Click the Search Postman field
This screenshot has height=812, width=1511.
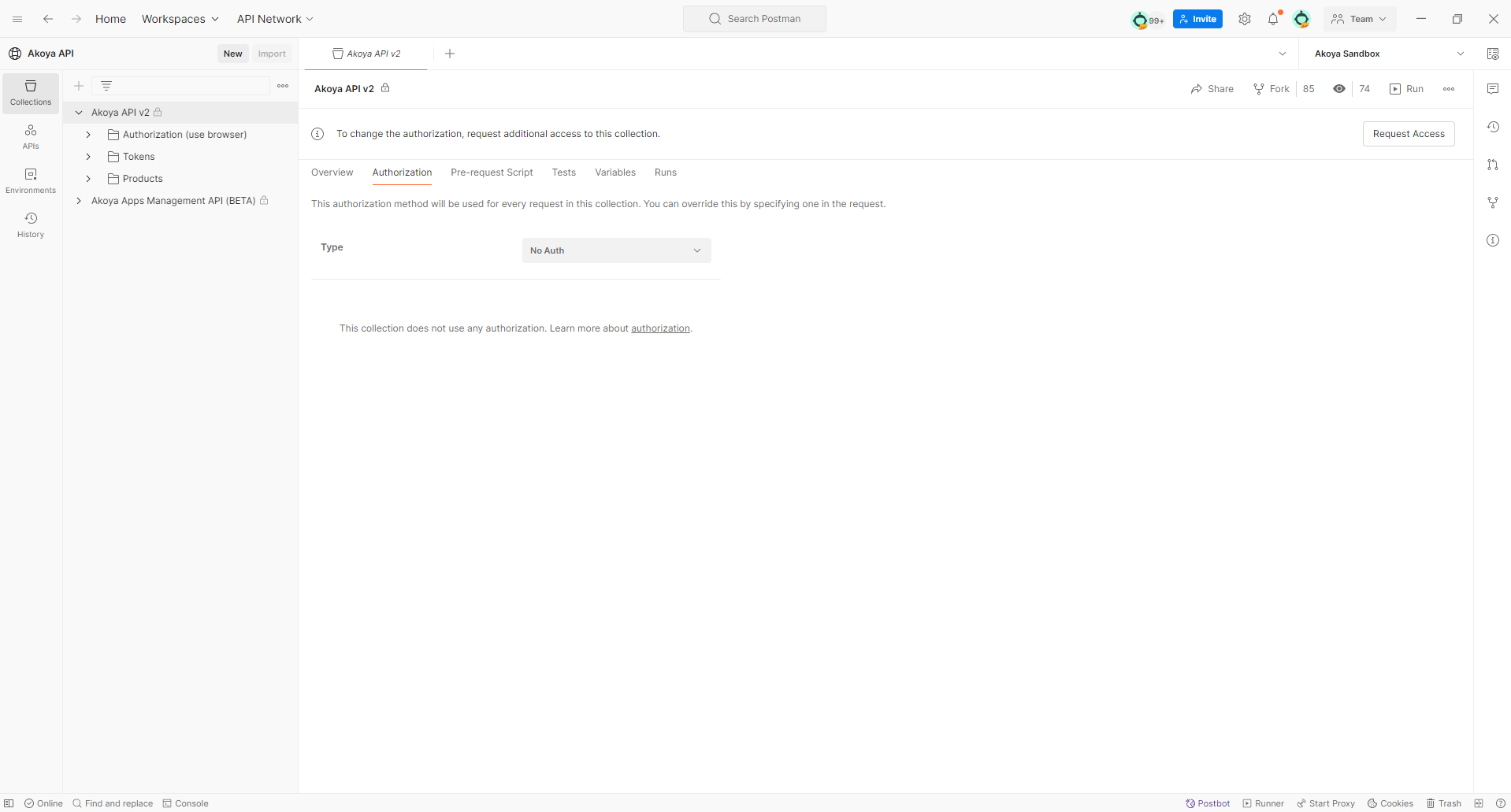755,19
